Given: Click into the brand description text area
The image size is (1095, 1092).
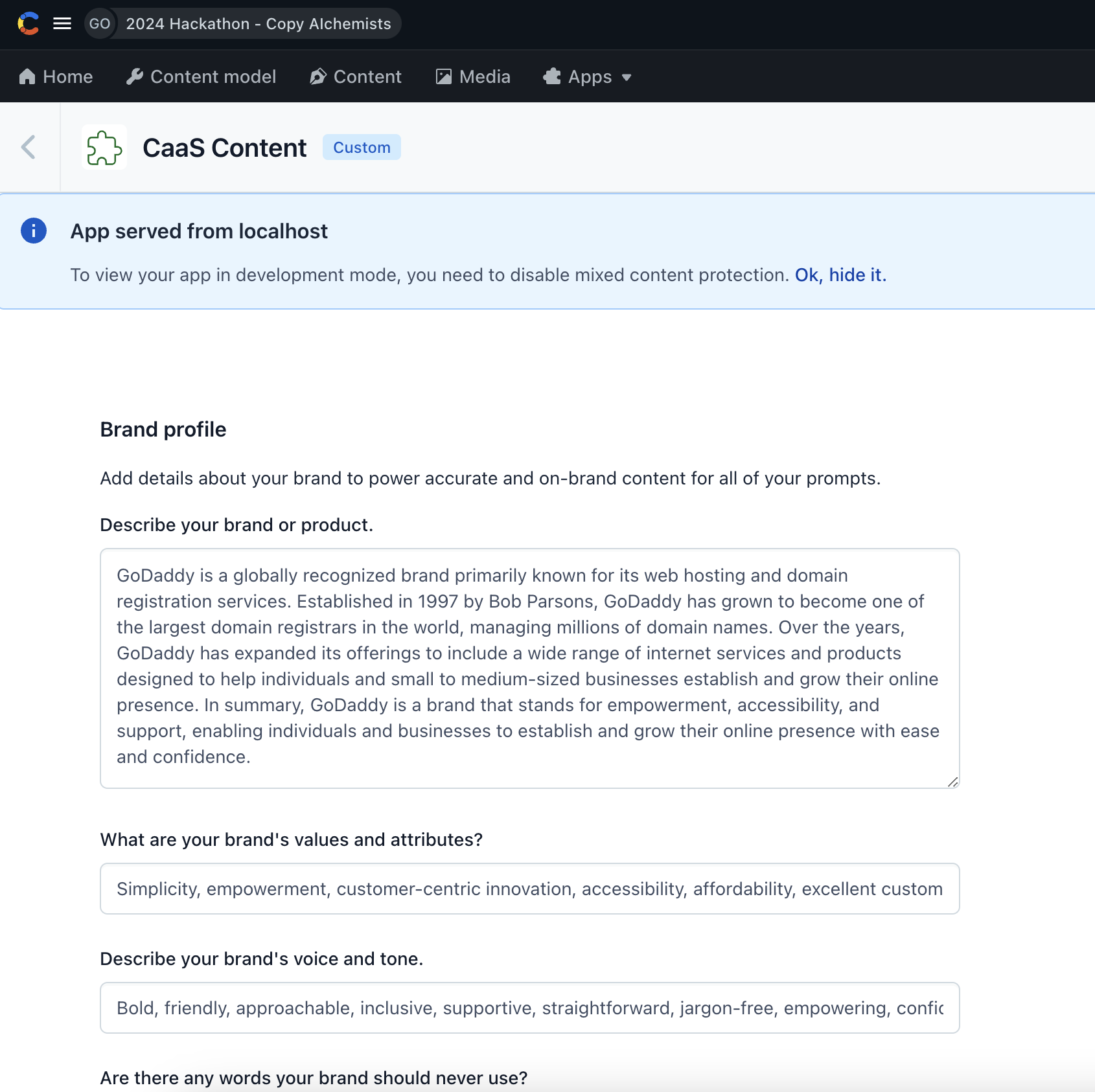Looking at the screenshot, I should [529, 667].
